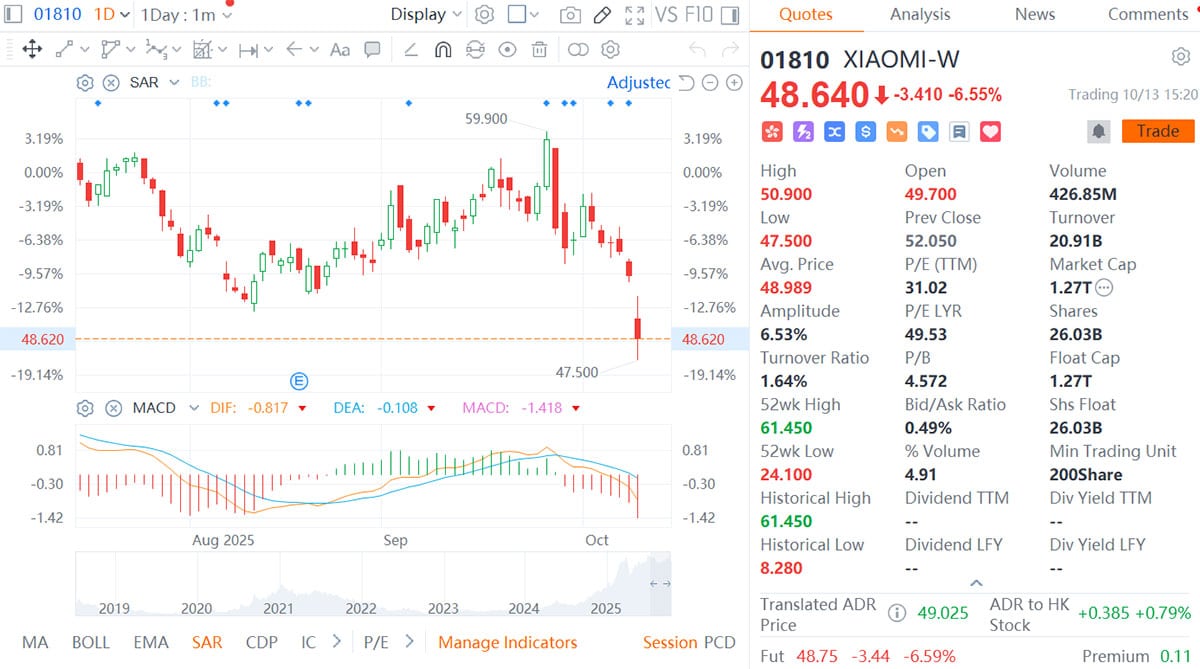Take a chart snapshot with the camera icon
Image resolution: width=1200 pixels, height=669 pixels.
[x=570, y=15]
